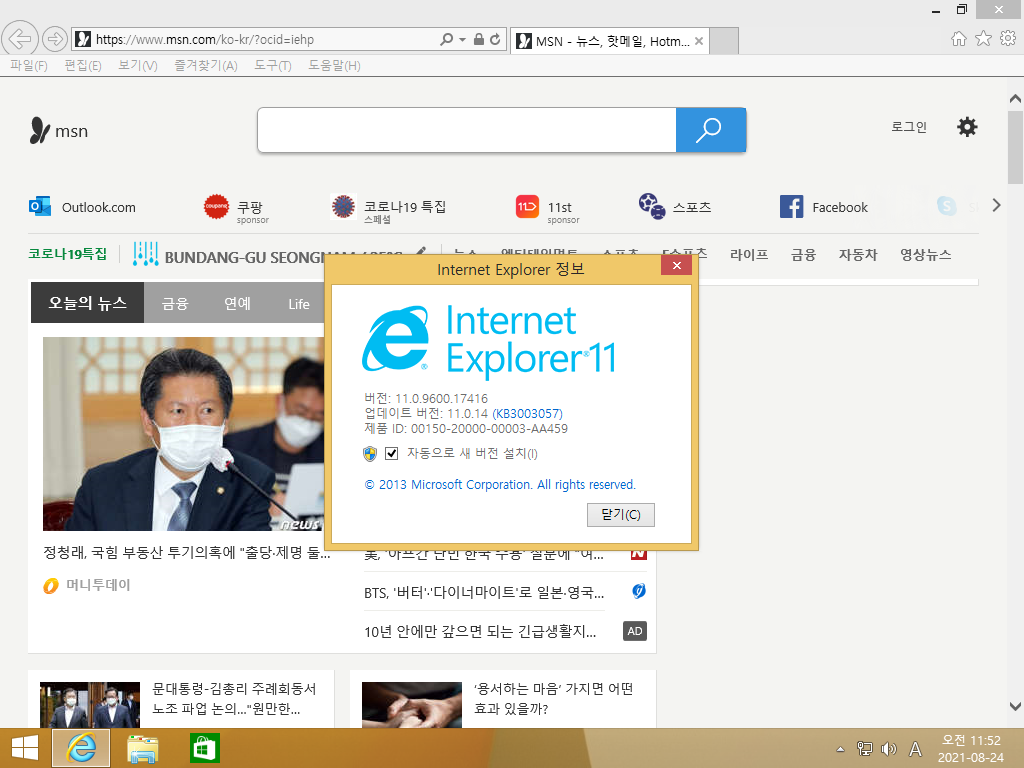Open the 도구(T) menu
The height and width of the screenshot is (768, 1024).
click(273, 65)
